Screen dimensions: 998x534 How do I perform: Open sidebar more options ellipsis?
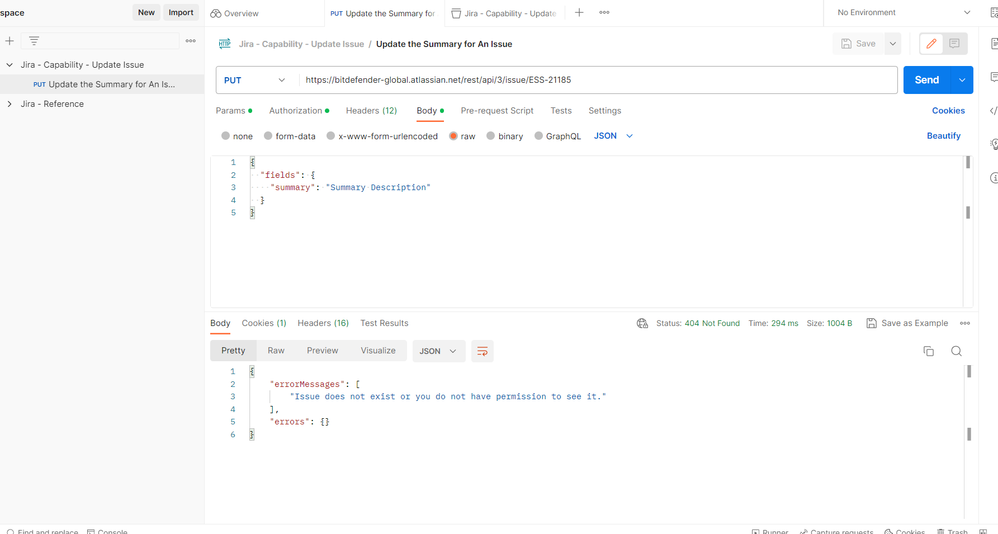[x=190, y=41]
